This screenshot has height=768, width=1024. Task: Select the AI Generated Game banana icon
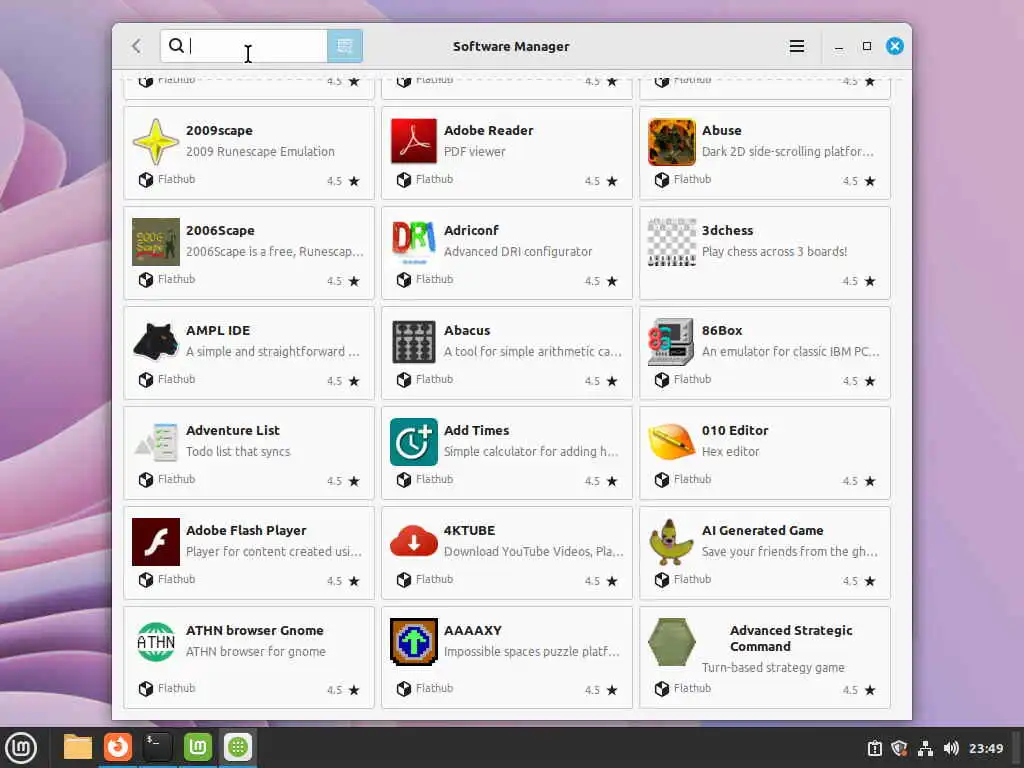click(671, 541)
